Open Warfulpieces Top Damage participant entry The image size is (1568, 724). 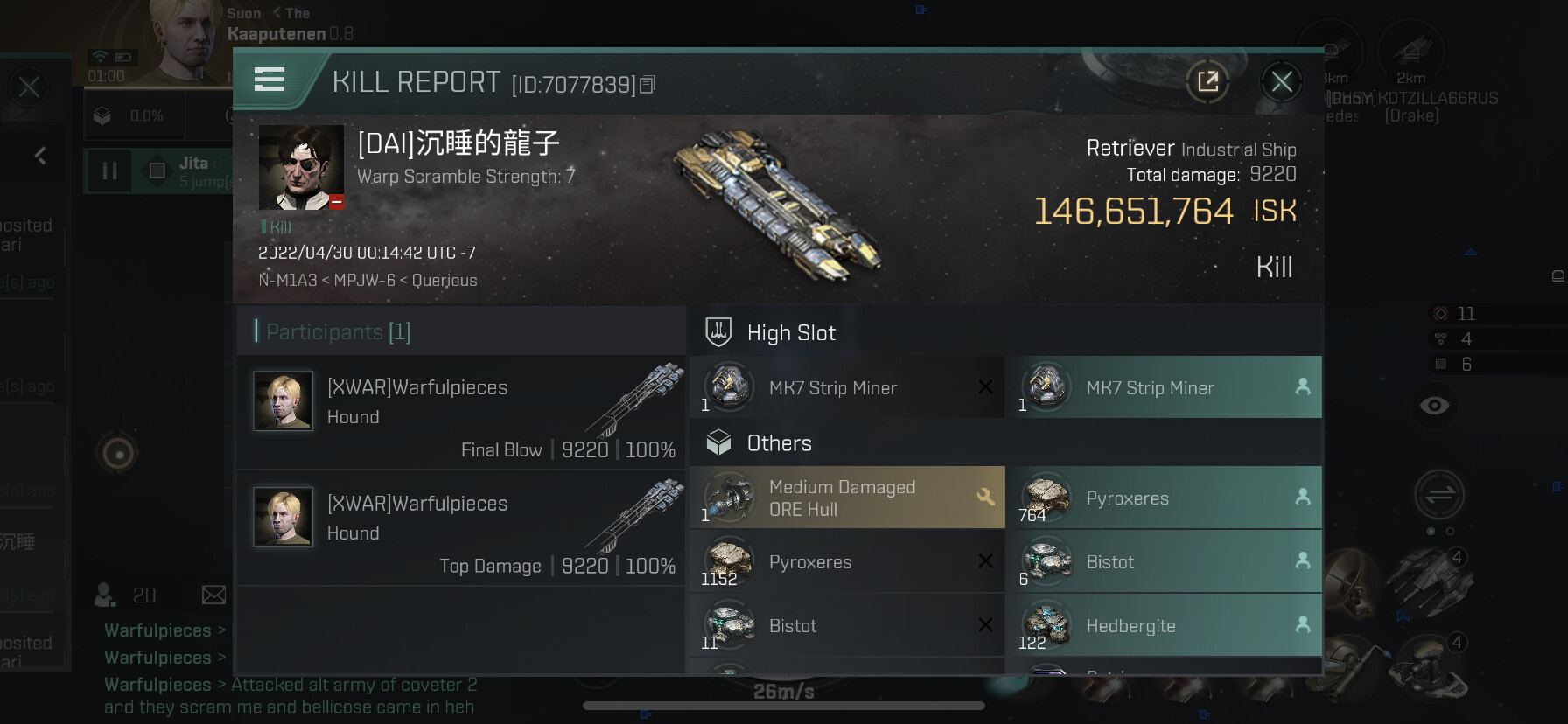coord(461,529)
